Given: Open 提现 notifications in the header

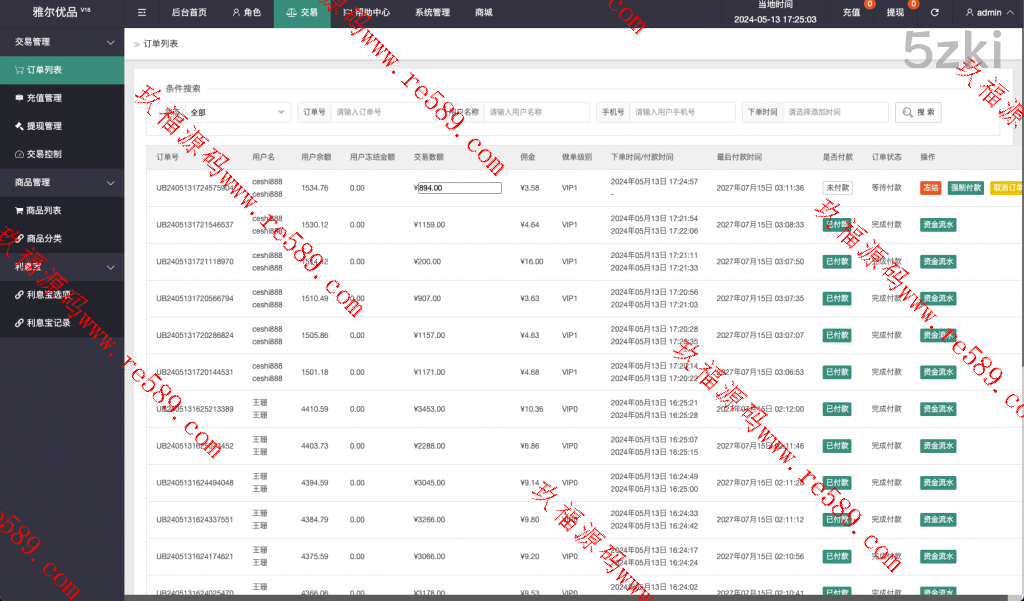Looking at the screenshot, I should point(896,13).
